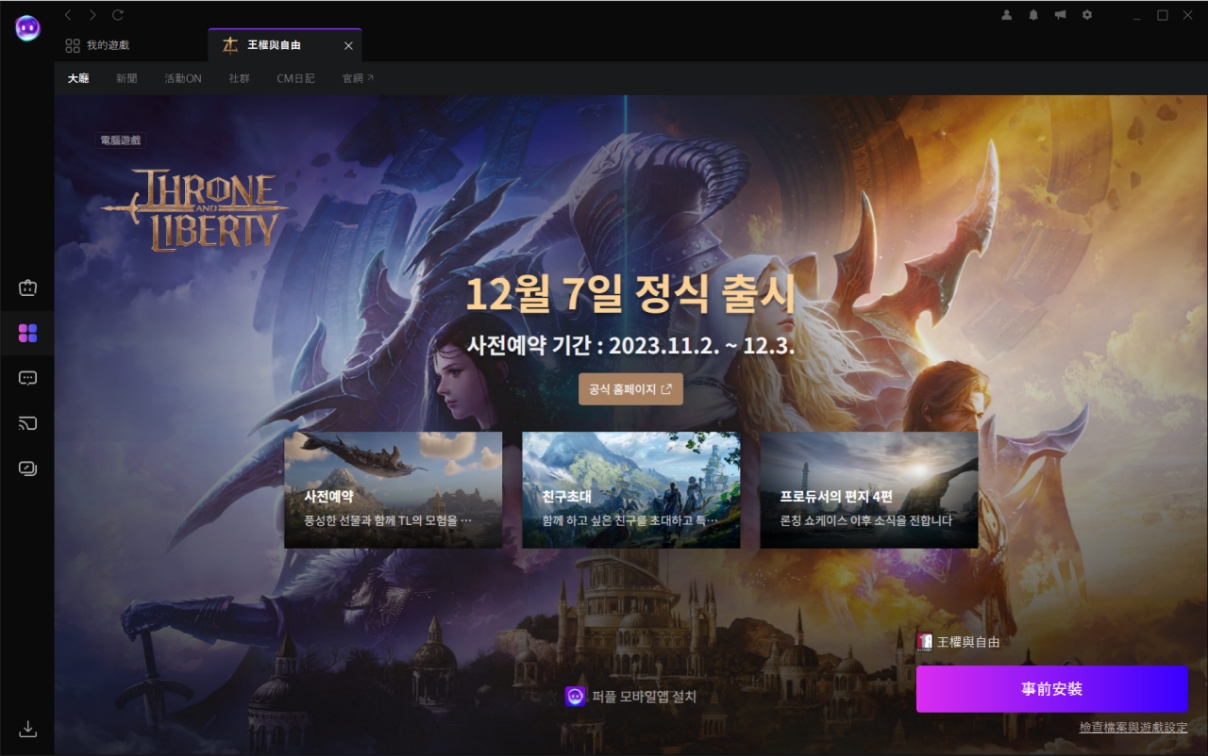Open the screen cast icon in sidebar

[28, 423]
